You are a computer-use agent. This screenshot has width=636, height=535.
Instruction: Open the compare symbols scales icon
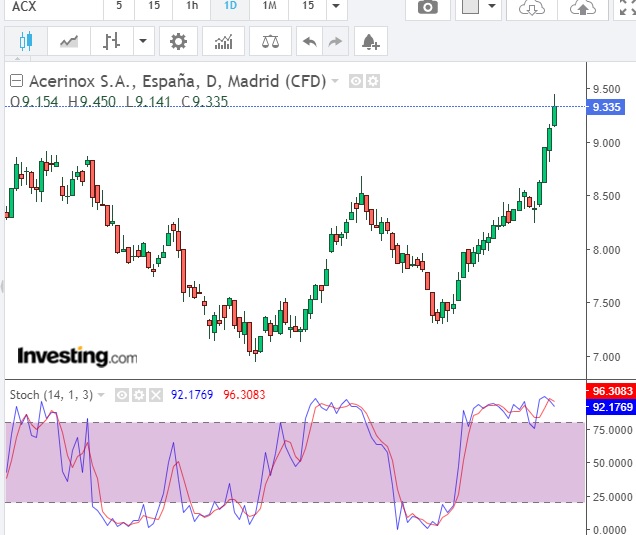coord(270,41)
